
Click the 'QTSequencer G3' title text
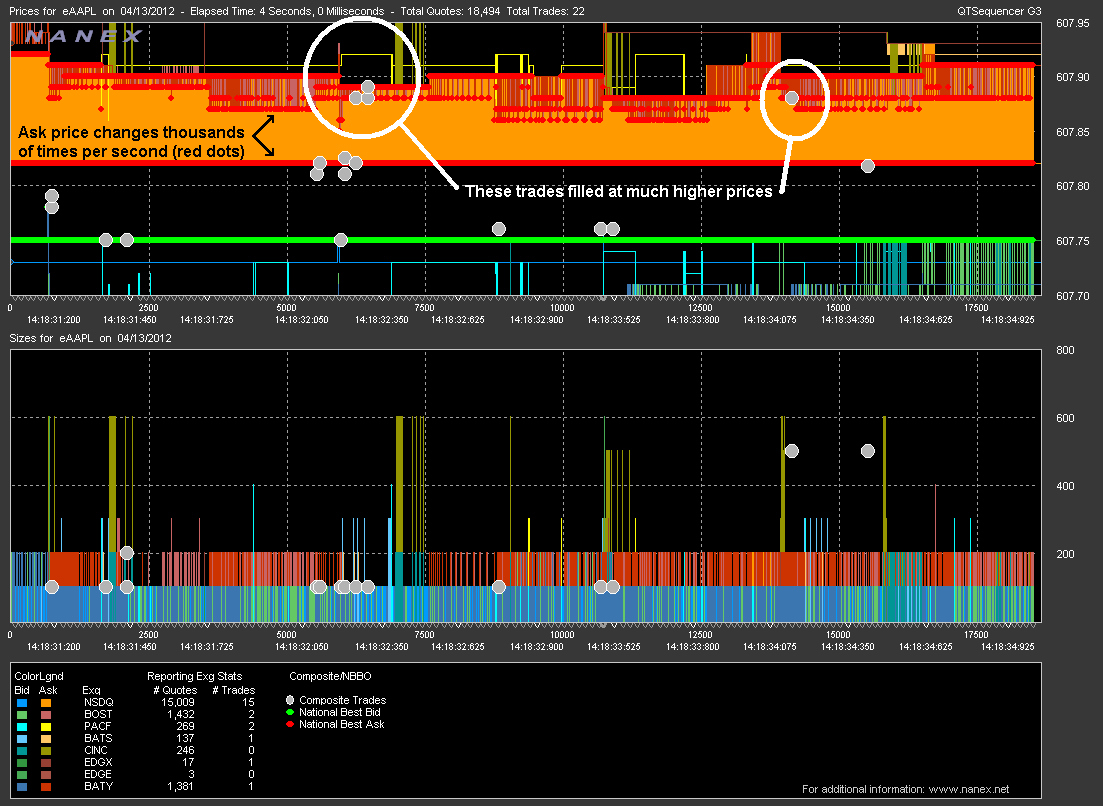click(x=999, y=11)
